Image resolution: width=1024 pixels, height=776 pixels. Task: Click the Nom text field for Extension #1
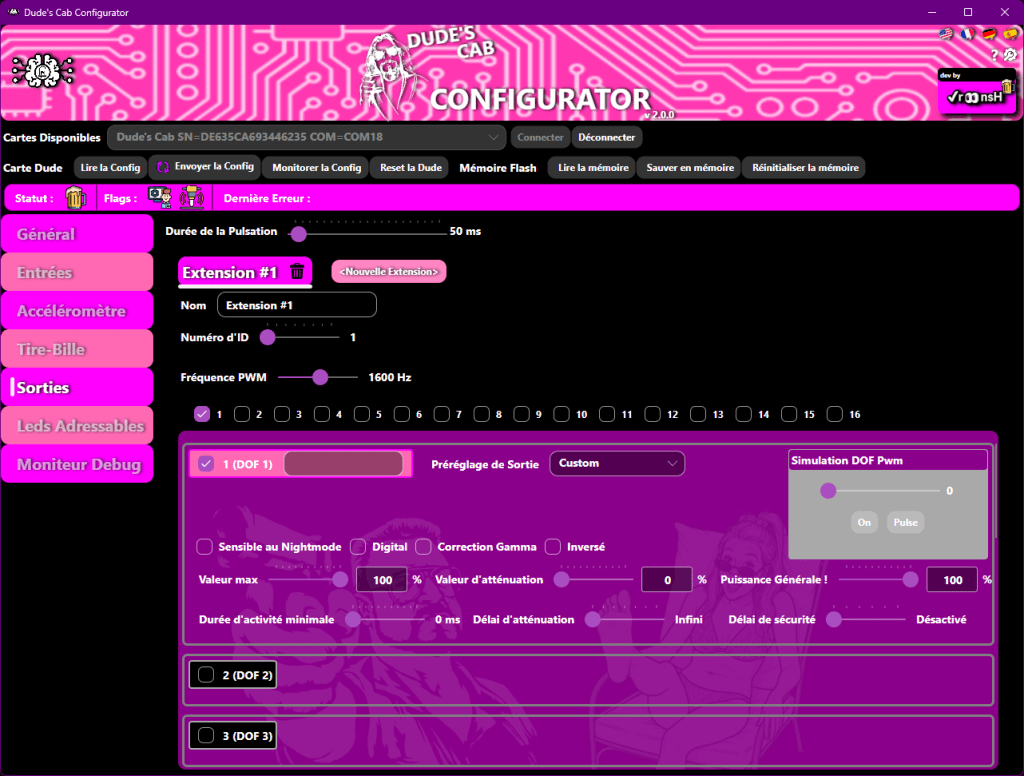pyautogui.click(x=296, y=305)
